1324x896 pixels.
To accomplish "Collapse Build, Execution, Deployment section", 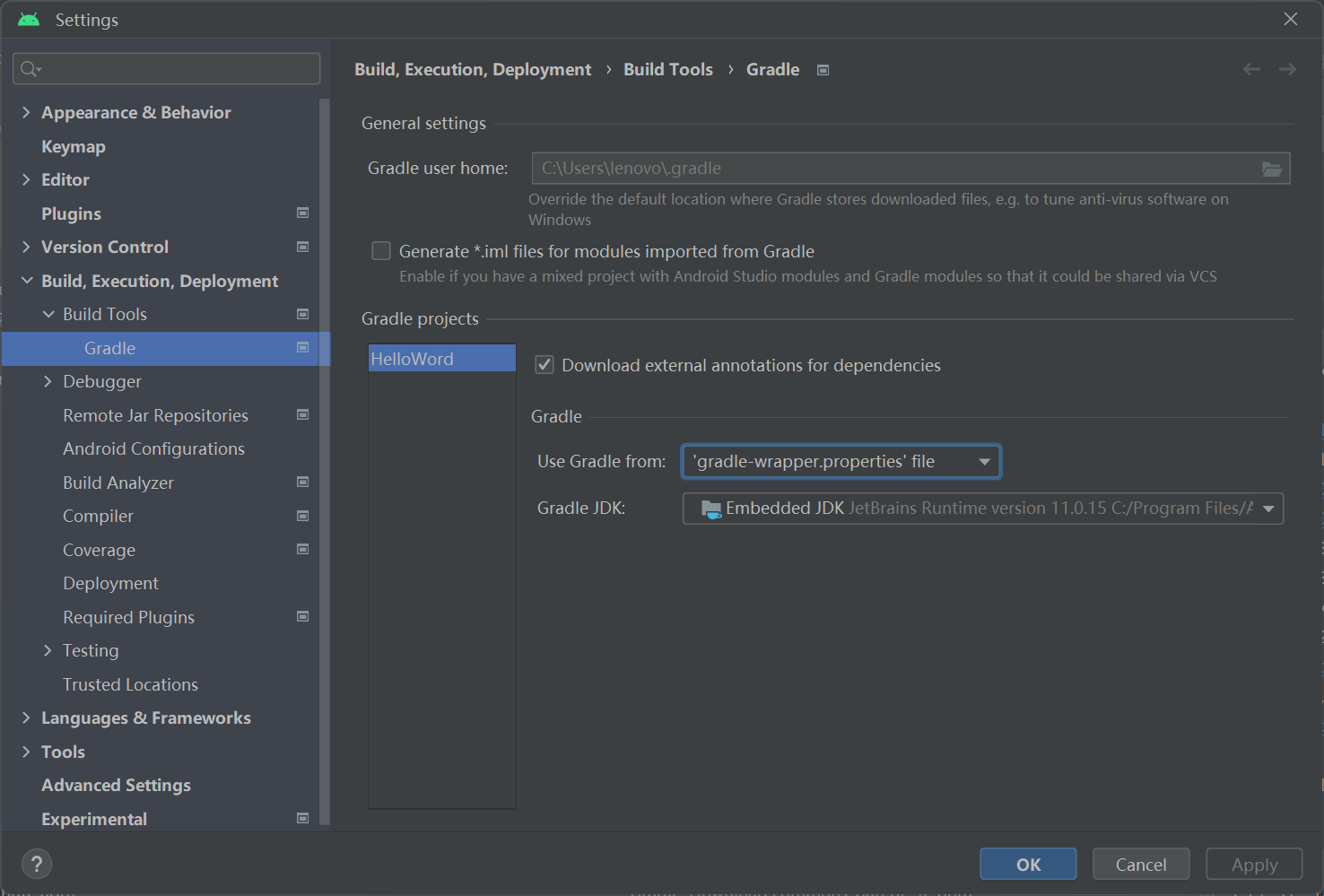I will click(x=26, y=281).
